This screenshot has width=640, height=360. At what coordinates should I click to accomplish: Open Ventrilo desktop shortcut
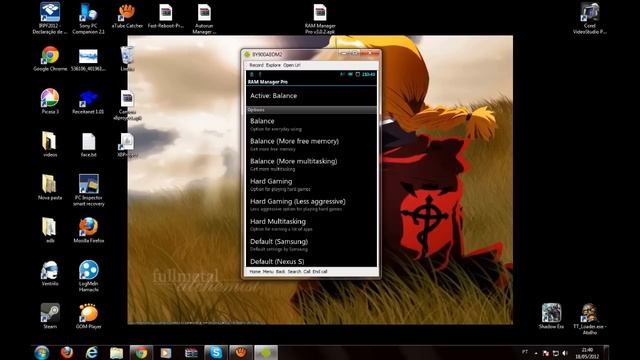50,273
